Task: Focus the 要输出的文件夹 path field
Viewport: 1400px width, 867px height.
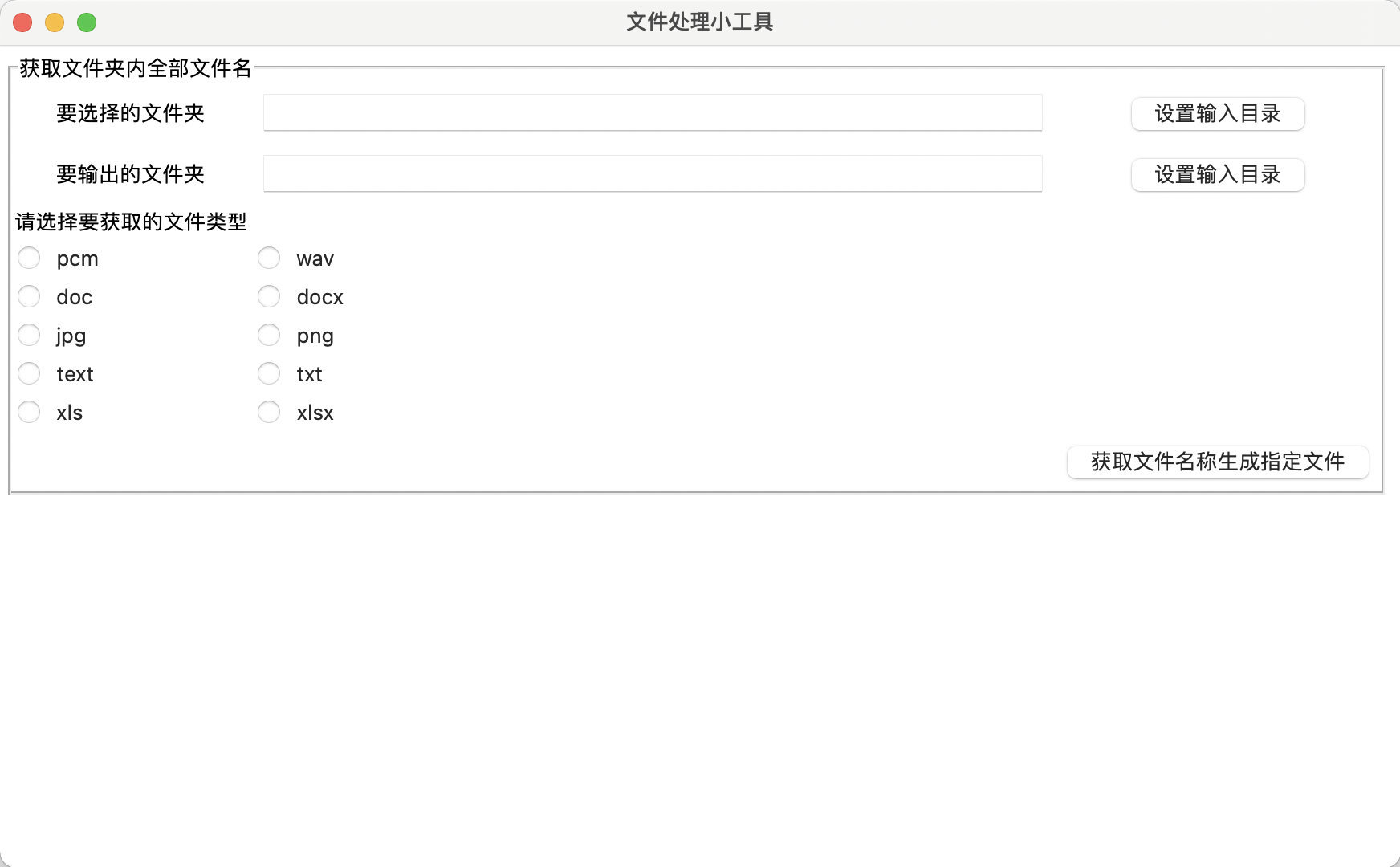Action: [653, 173]
